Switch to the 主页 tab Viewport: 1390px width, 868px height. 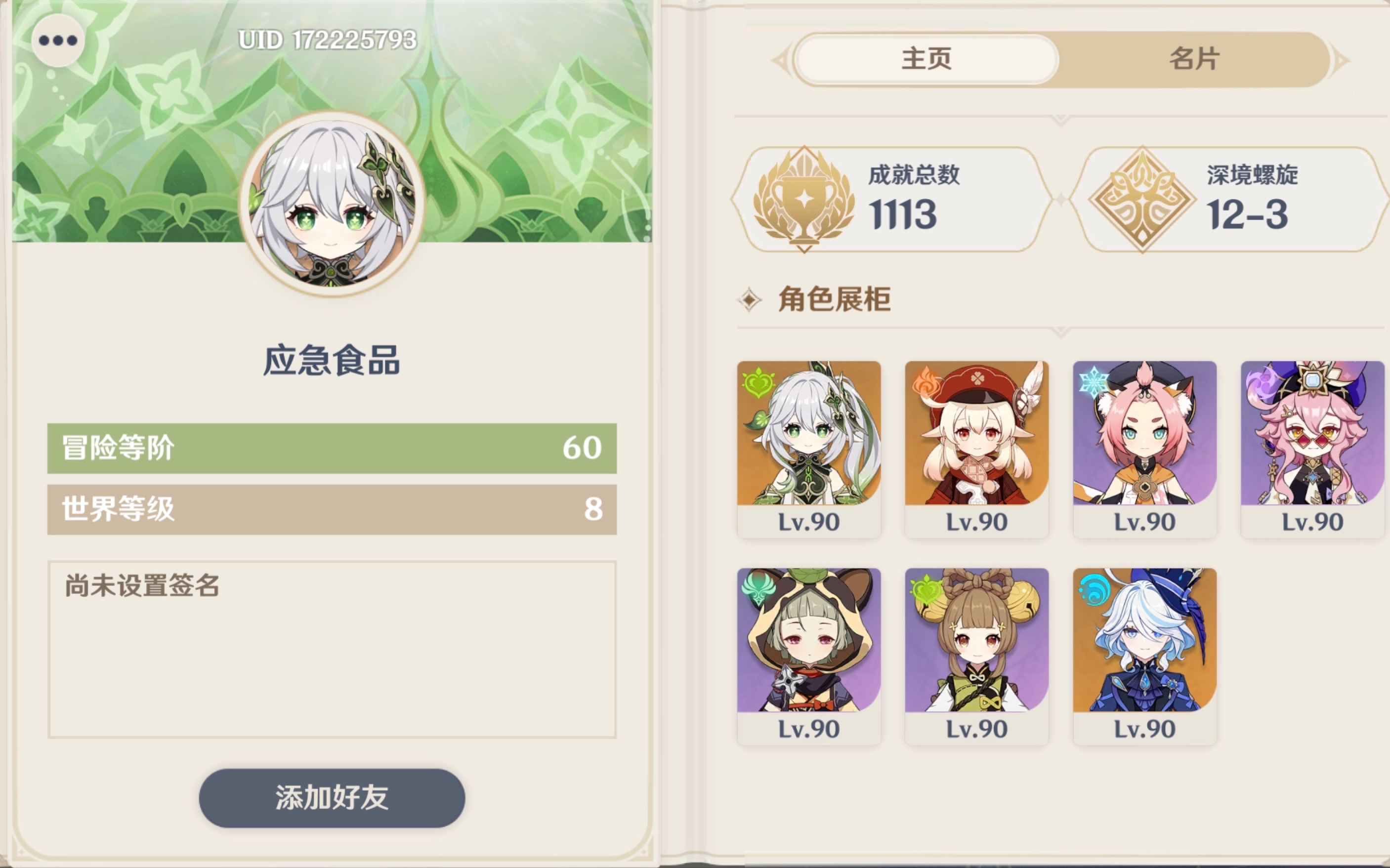927,59
